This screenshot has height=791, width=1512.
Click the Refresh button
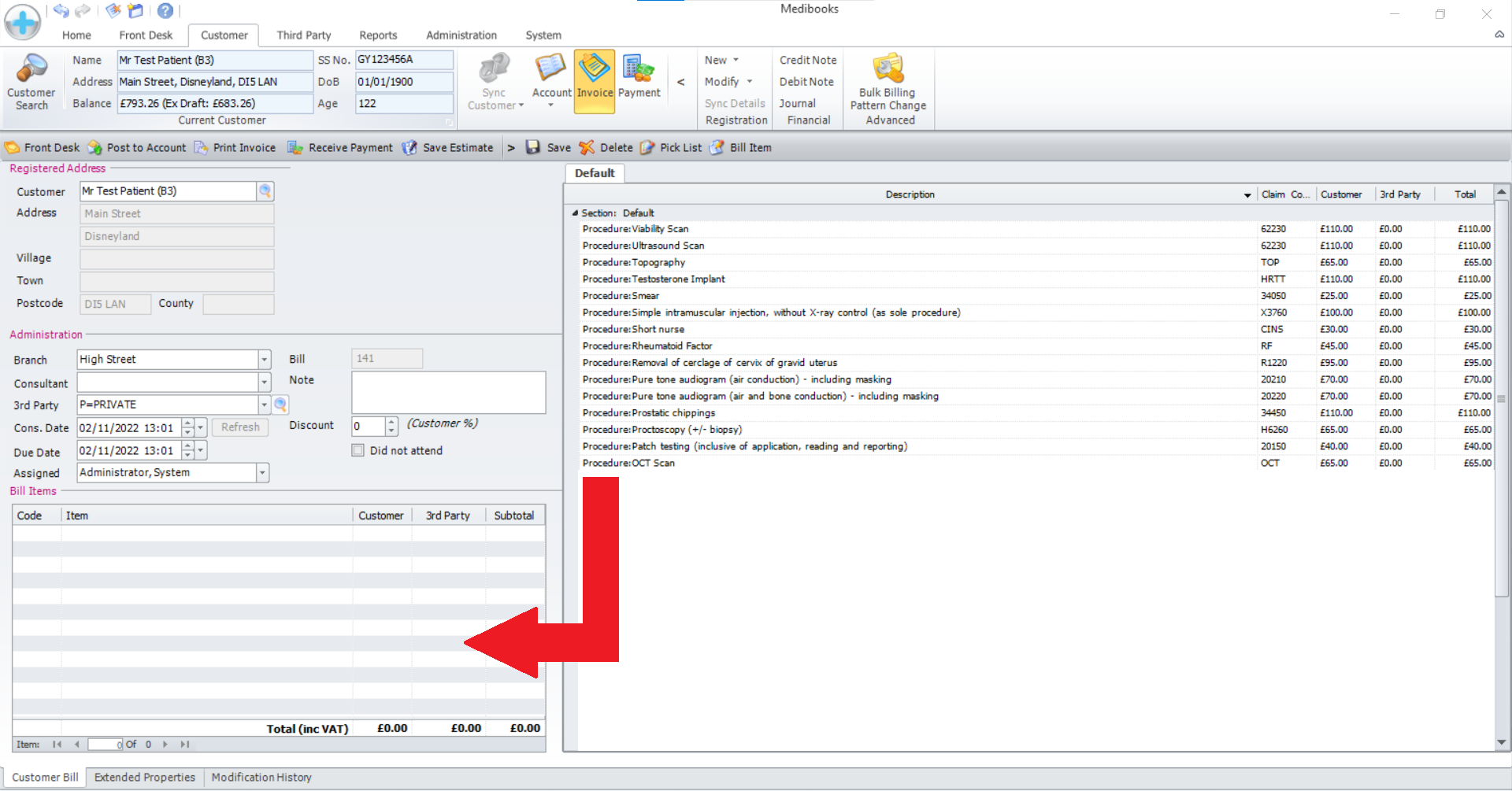pos(240,427)
